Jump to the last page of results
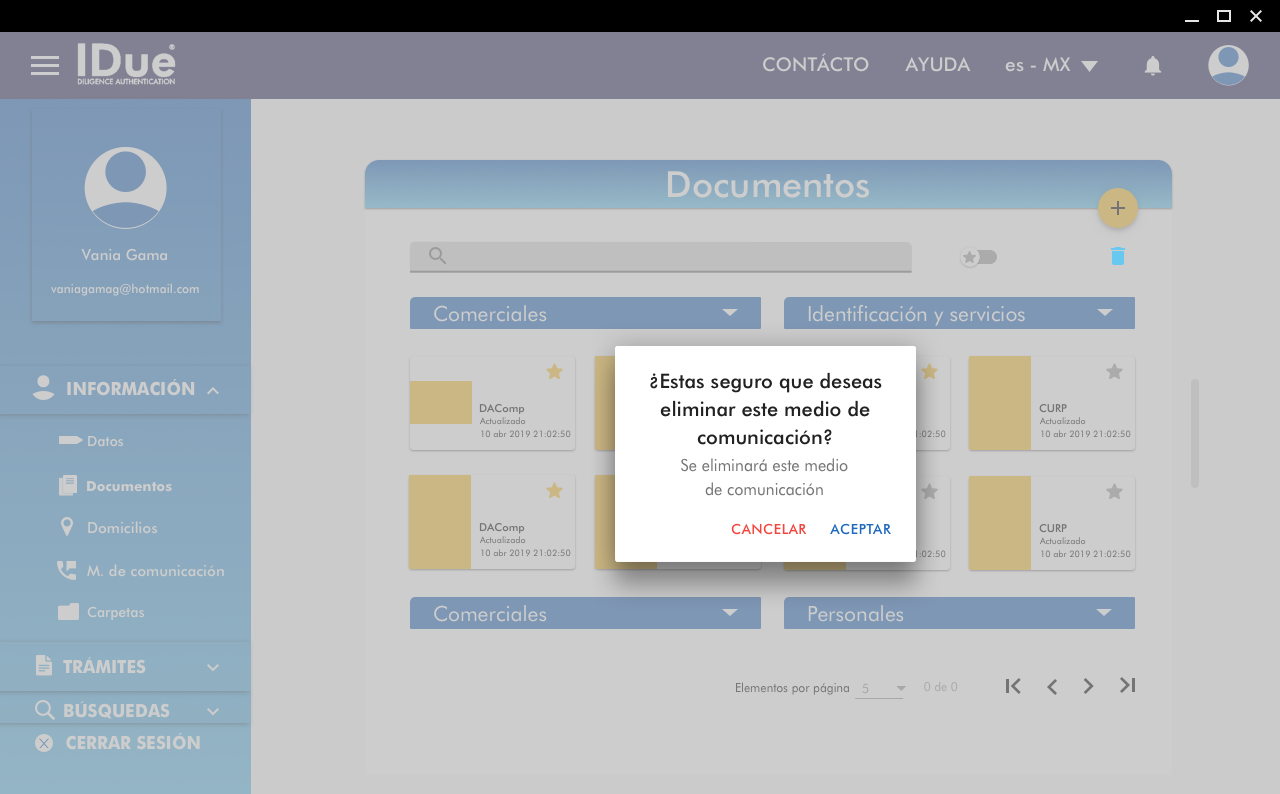Viewport: 1280px width, 794px height. 1127,686
